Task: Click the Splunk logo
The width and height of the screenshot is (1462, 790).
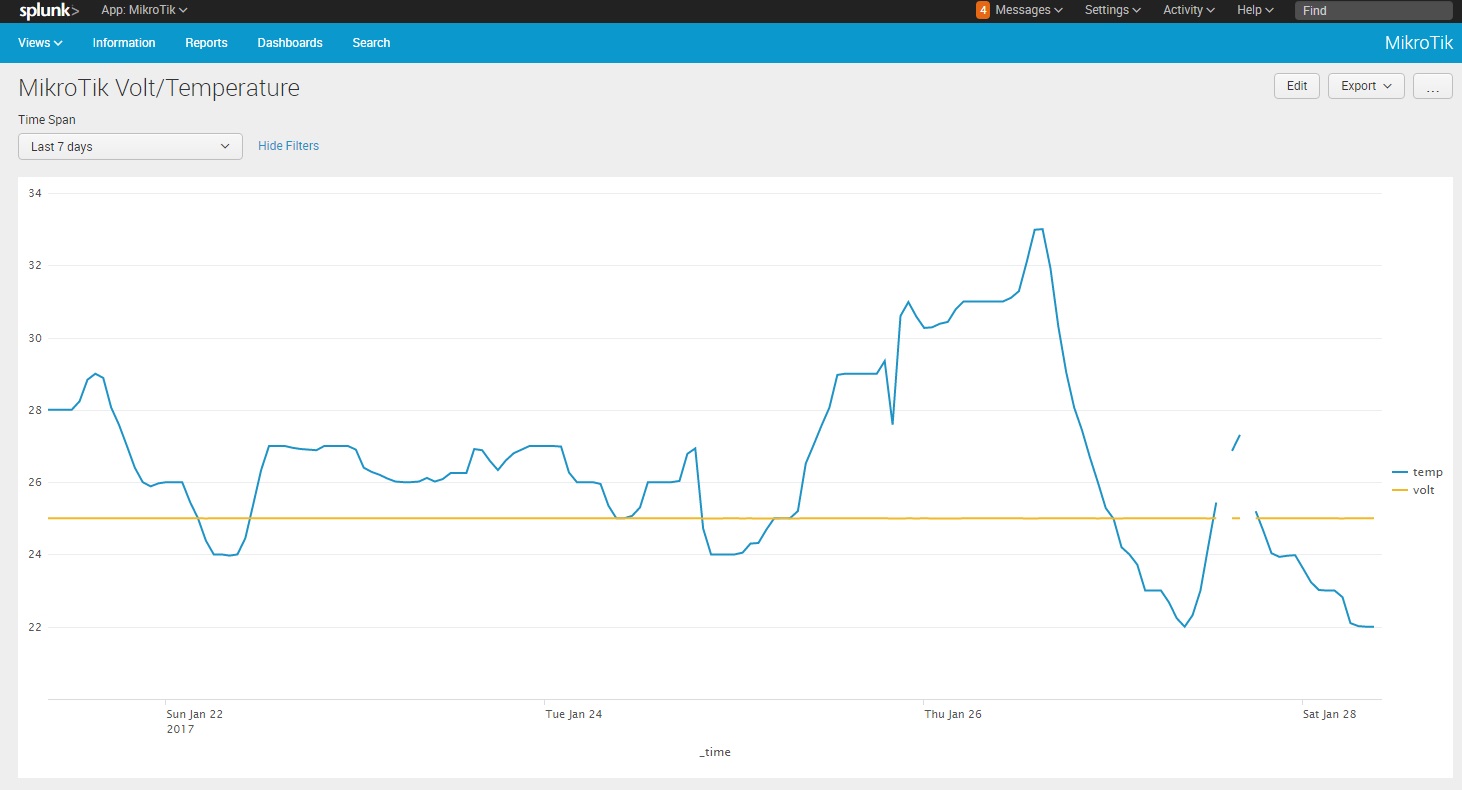Action: point(49,10)
